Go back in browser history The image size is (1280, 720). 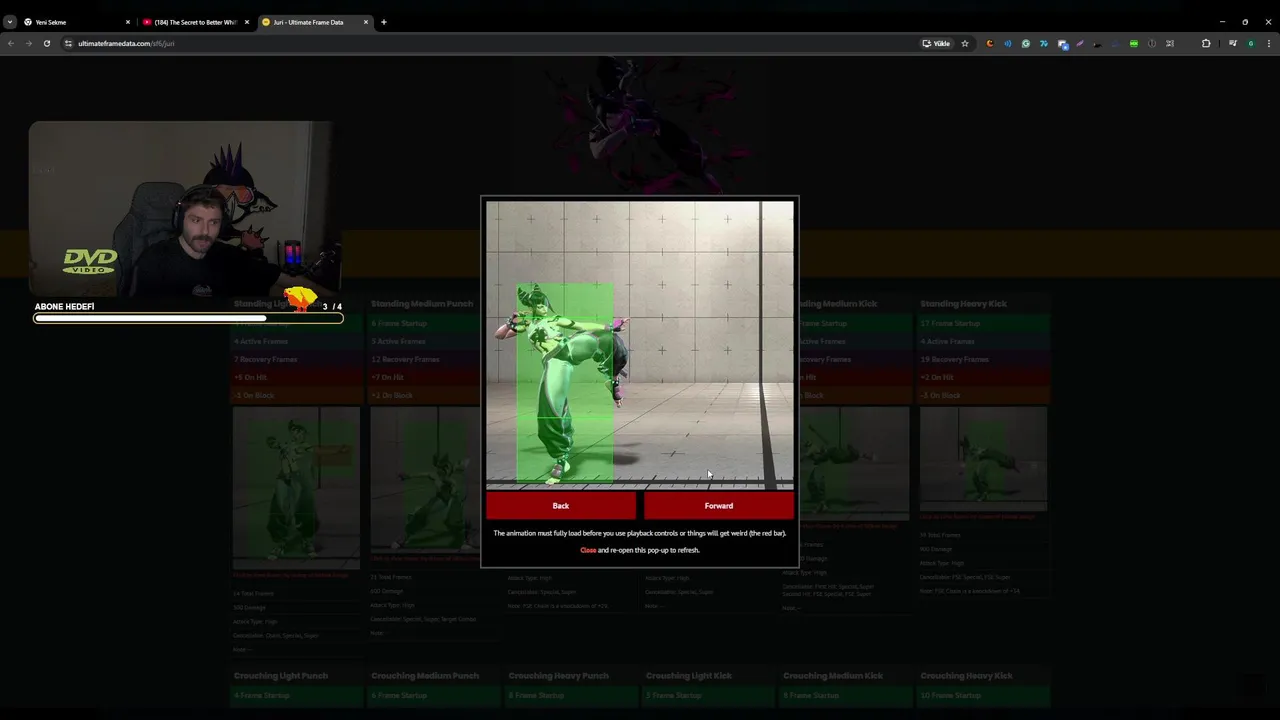click(11, 43)
